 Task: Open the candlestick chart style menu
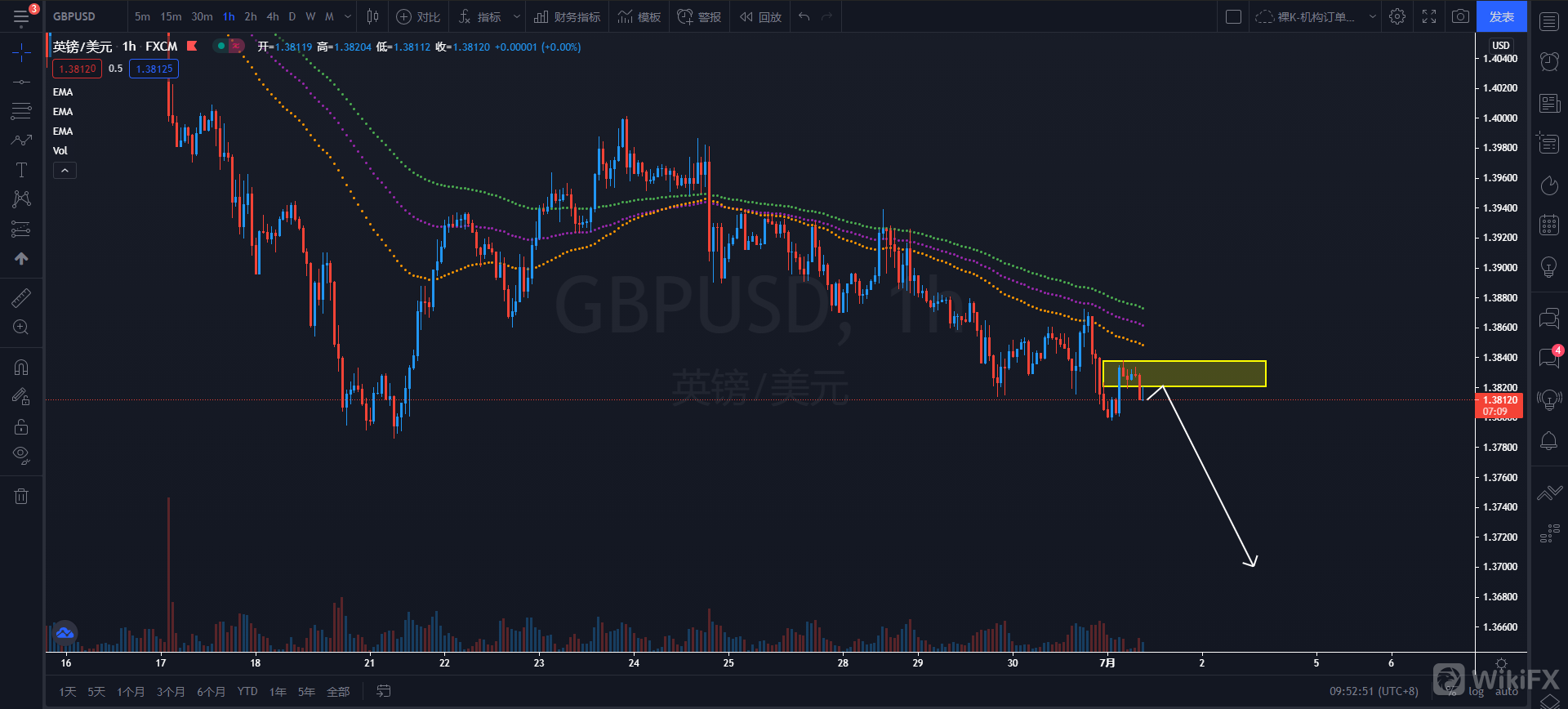[x=373, y=16]
